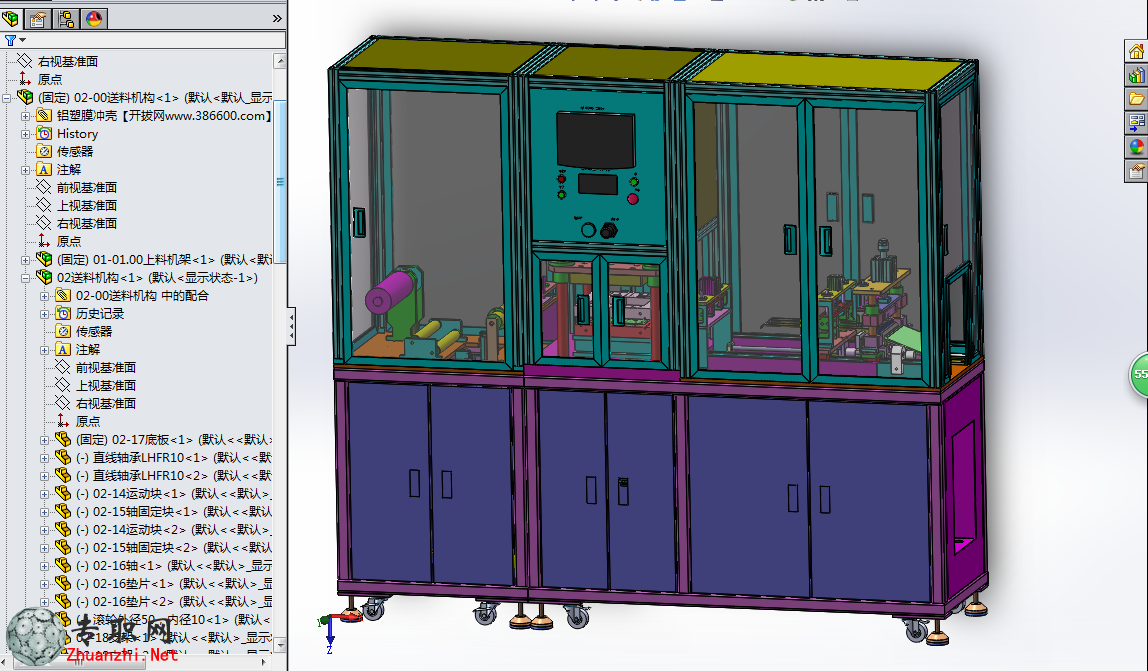Image resolution: width=1148 pixels, height=671 pixels.
Task: Open the FeatureManager design tree tab
Action: [x=11, y=18]
